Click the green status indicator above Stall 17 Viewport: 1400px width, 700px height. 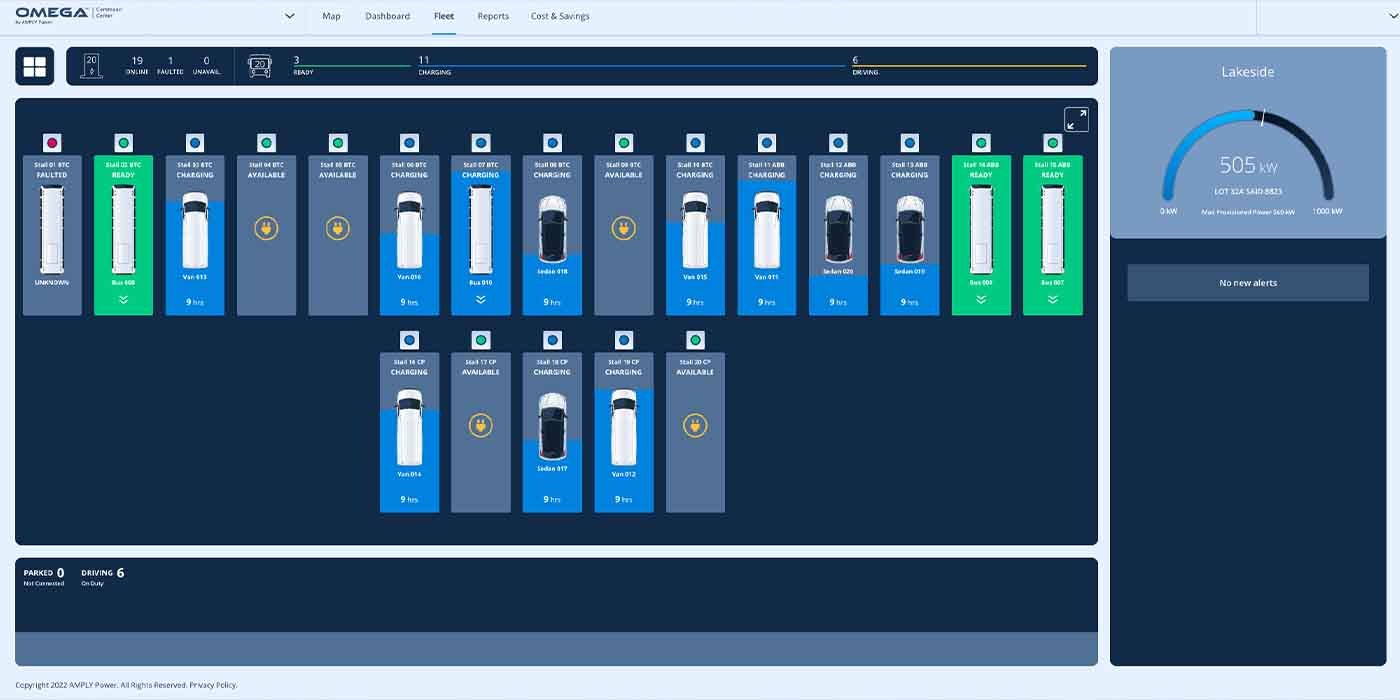[481, 340]
